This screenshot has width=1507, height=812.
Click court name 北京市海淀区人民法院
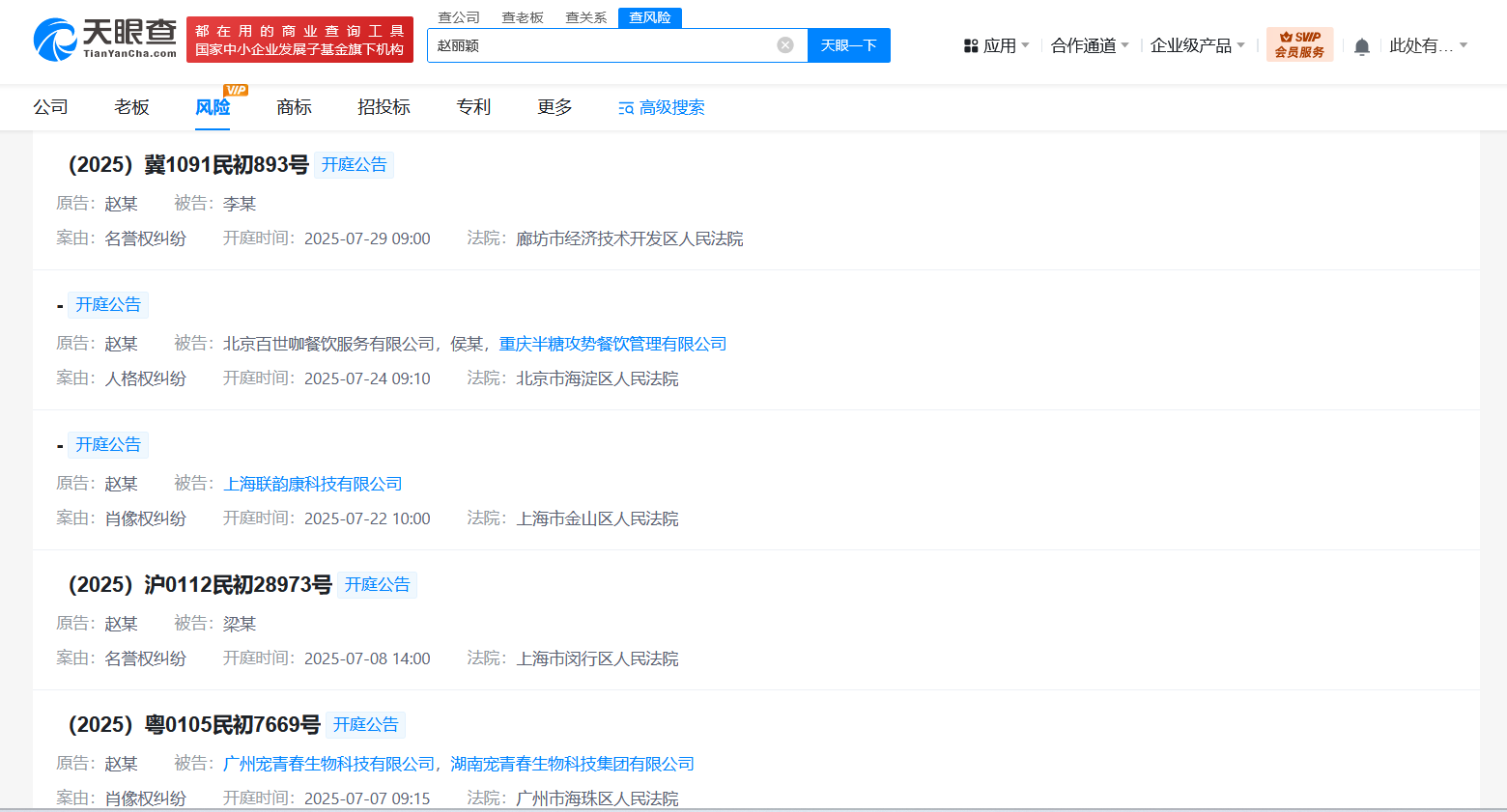tap(597, 378)
